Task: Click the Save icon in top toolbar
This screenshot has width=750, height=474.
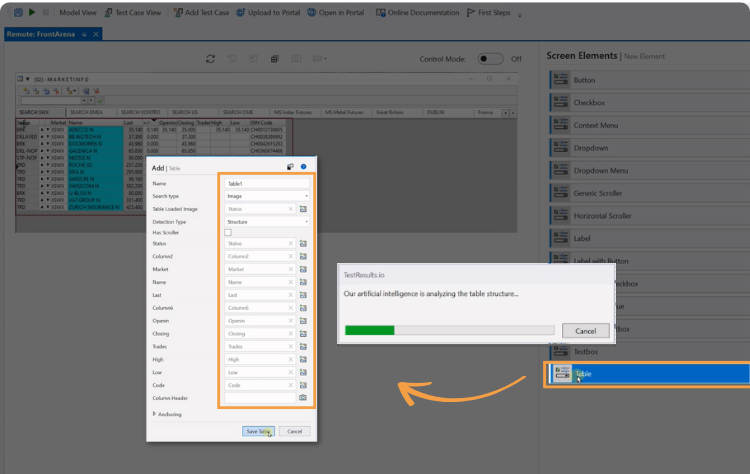Action: pos(18,12)
